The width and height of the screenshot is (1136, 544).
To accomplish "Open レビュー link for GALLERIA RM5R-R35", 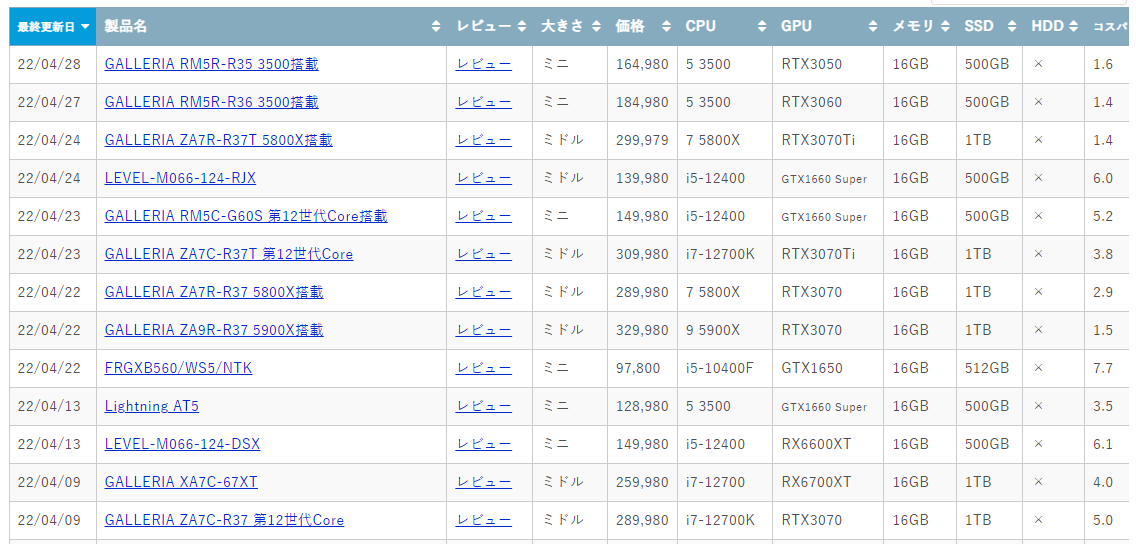I will tap(483, 64).
